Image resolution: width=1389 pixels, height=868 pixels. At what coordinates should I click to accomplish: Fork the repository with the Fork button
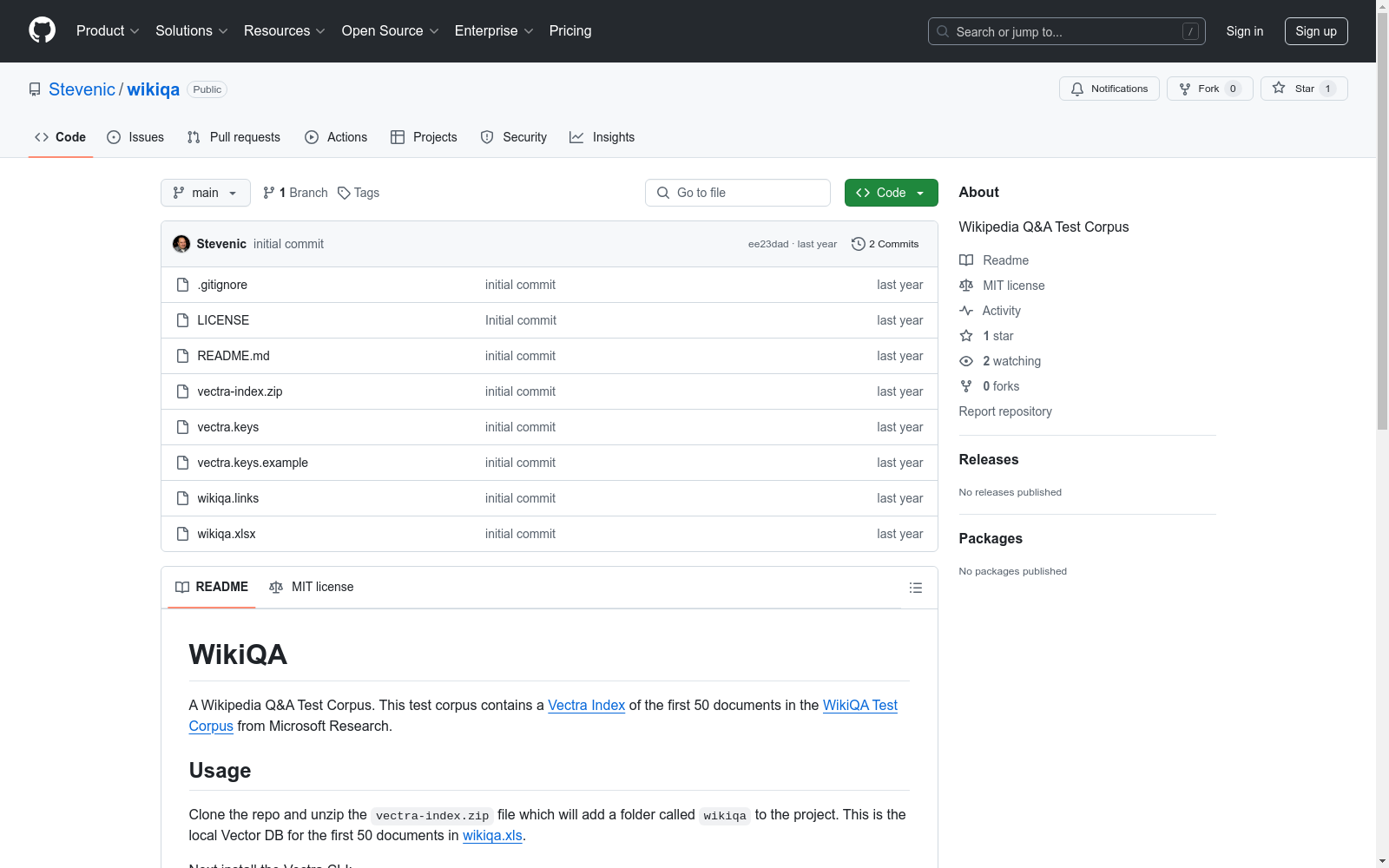pyautogui.click(x=1210, y=89)
